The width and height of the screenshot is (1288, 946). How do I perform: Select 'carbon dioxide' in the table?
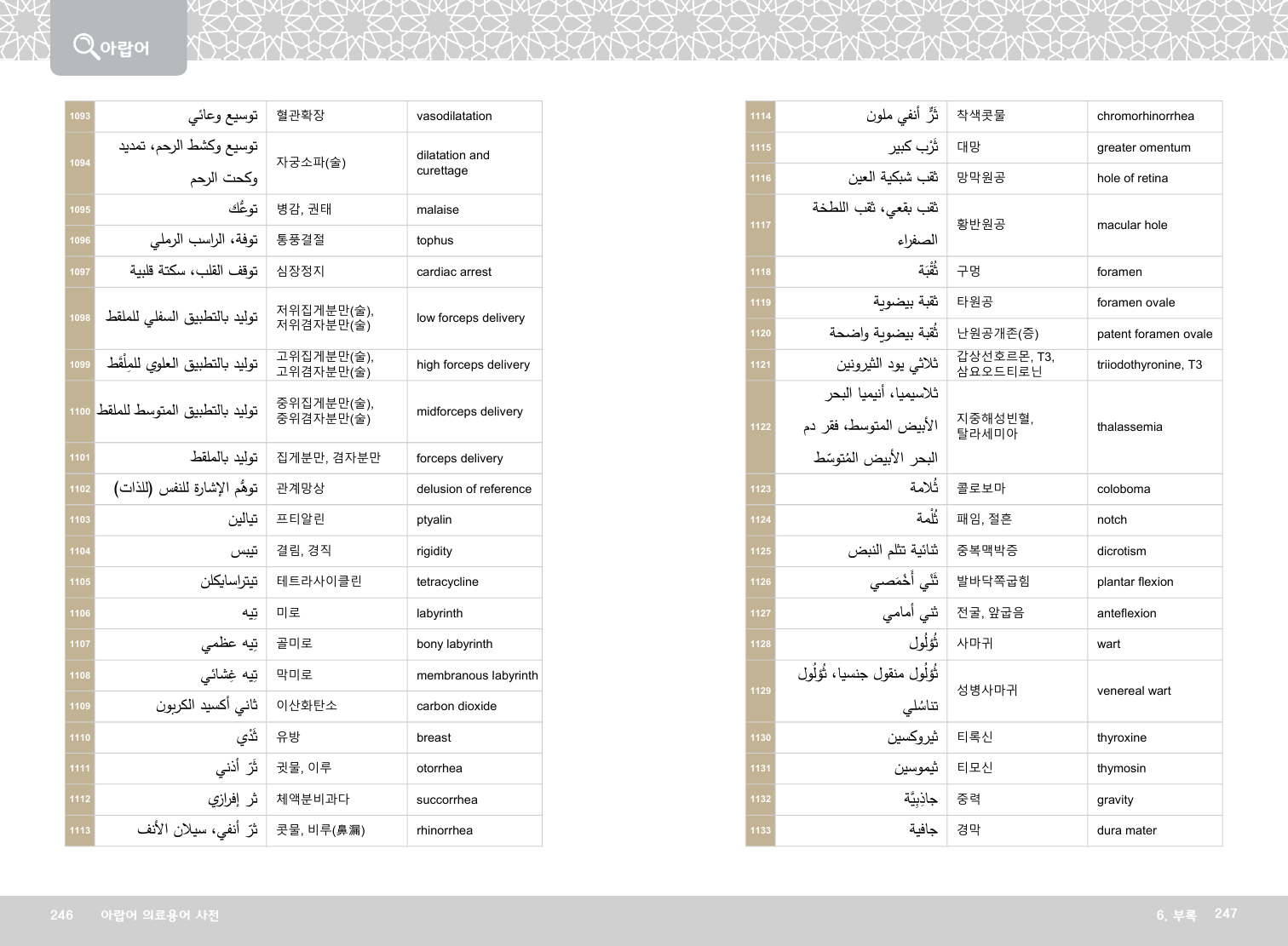(457, 706)
